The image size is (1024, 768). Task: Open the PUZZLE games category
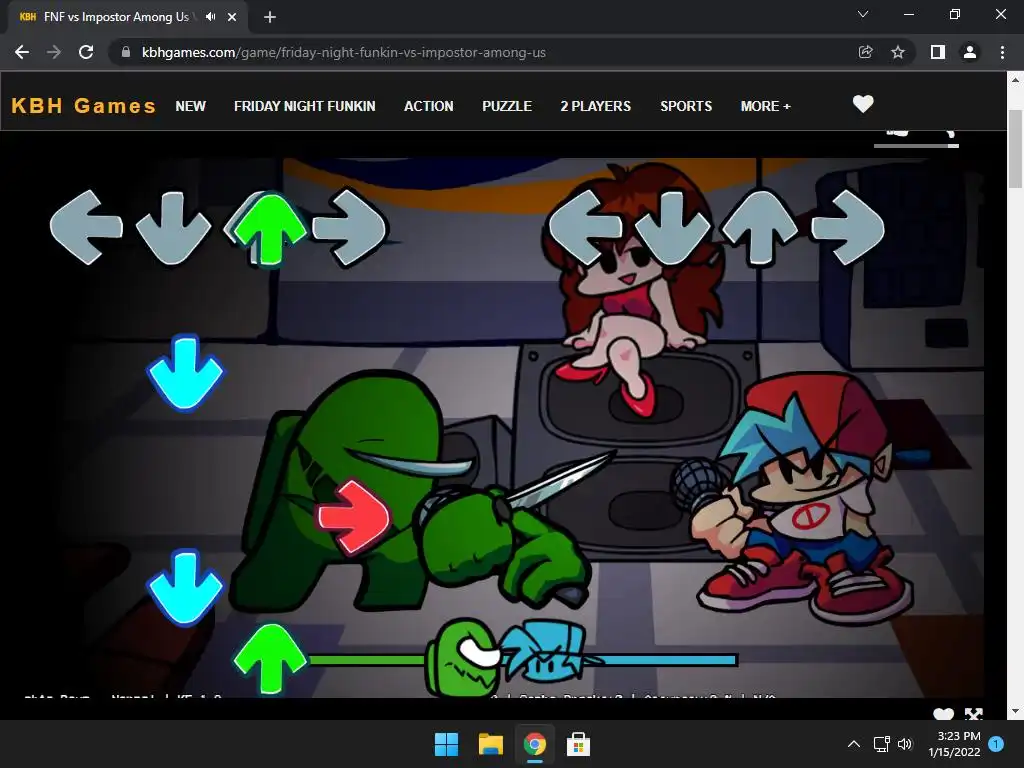pyautogui.click(x=507, y=106)
